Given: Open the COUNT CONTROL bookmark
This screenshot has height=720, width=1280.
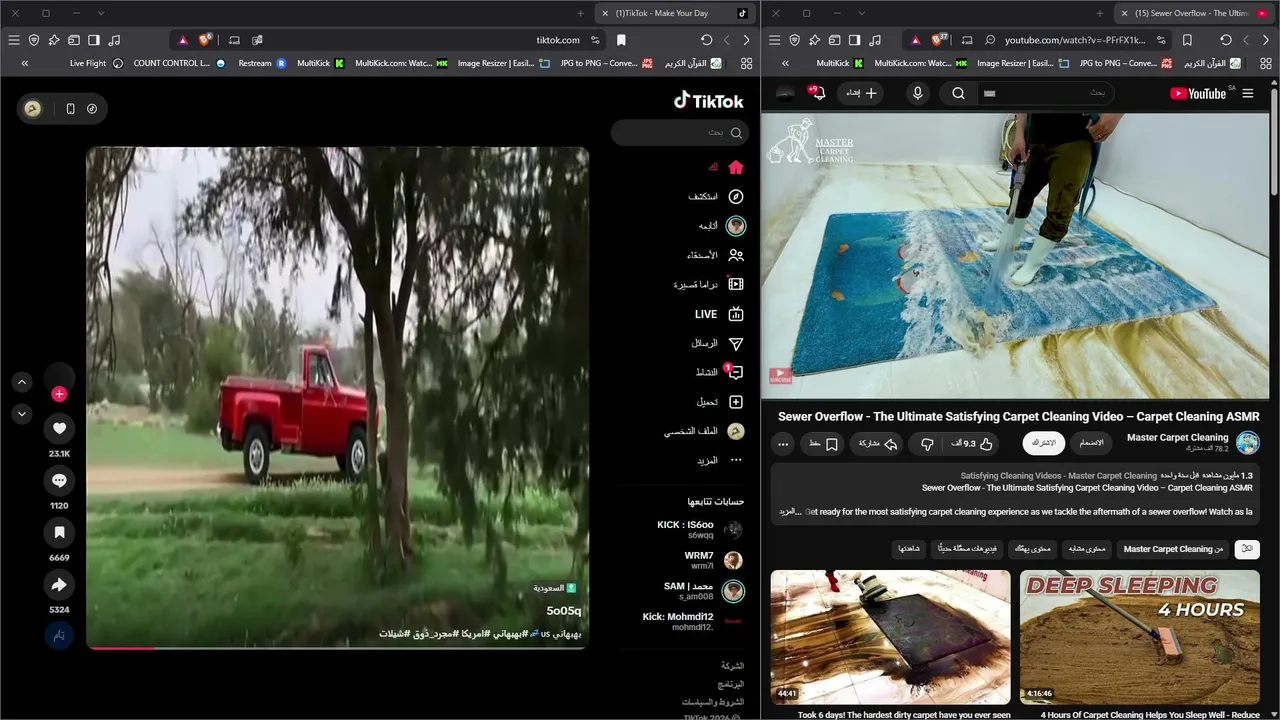Looking at the screenshot, I should point(180,63).
